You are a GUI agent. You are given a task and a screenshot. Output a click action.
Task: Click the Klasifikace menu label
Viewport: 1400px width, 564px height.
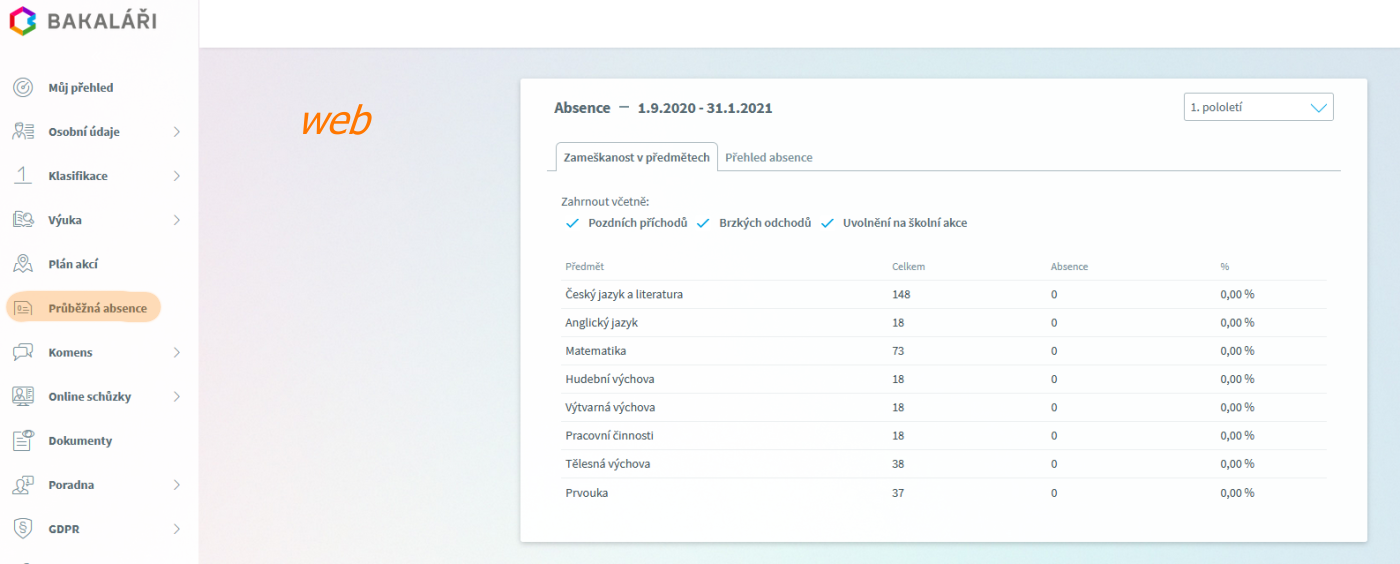click(78, 176)
